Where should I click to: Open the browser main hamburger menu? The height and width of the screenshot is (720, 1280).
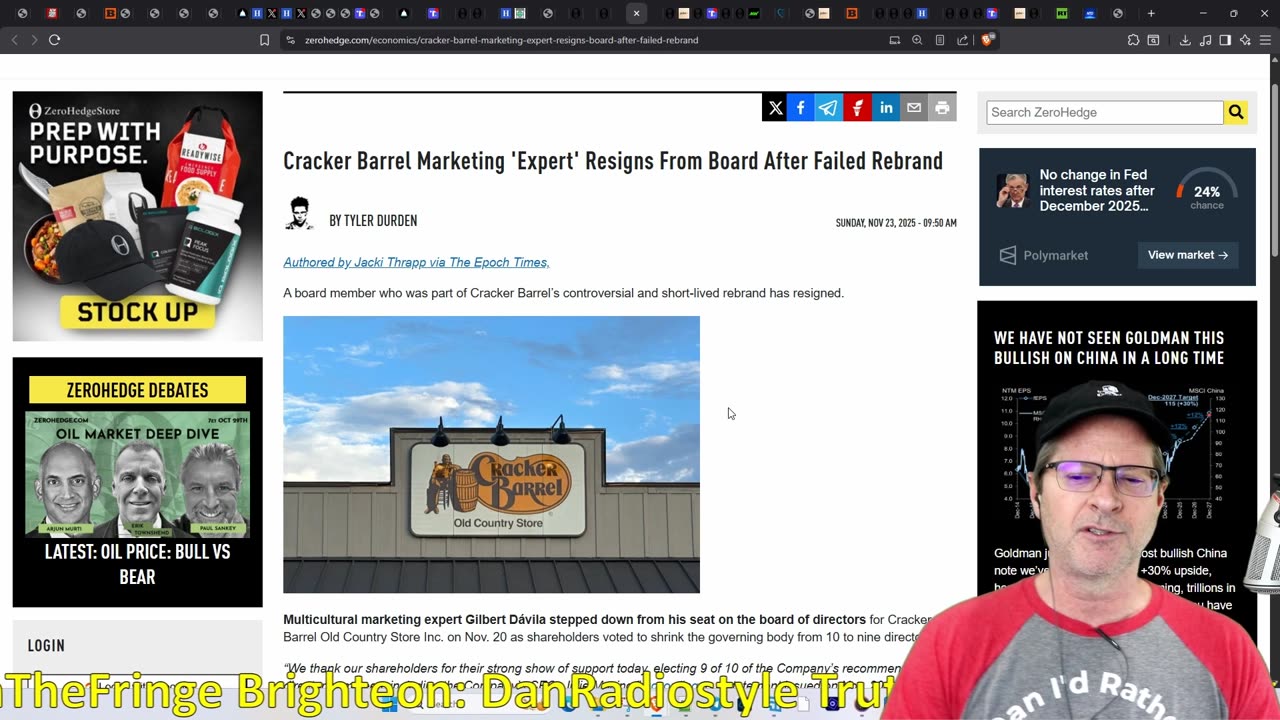click(x=1265, y=40)
